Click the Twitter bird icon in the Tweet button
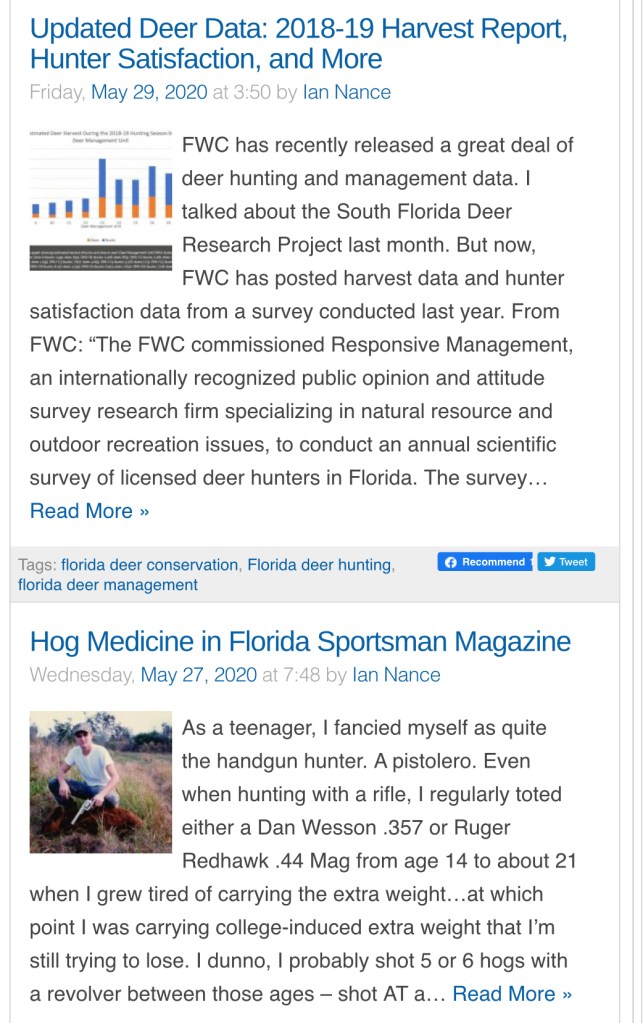The width and height of the screenshot is (643, 1023). pyautogui.click(x=549, y=562)
